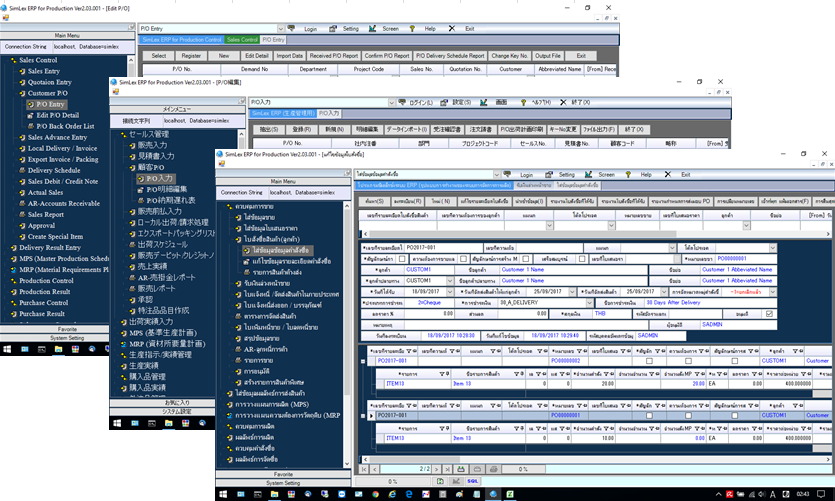Toggle third checkbox labeled with M
This screenshot has height=501, width=835.
[526, 259]
